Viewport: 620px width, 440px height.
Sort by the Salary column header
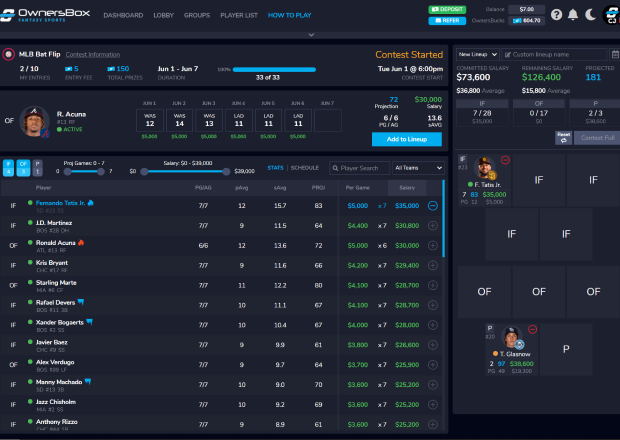(407, 188)
